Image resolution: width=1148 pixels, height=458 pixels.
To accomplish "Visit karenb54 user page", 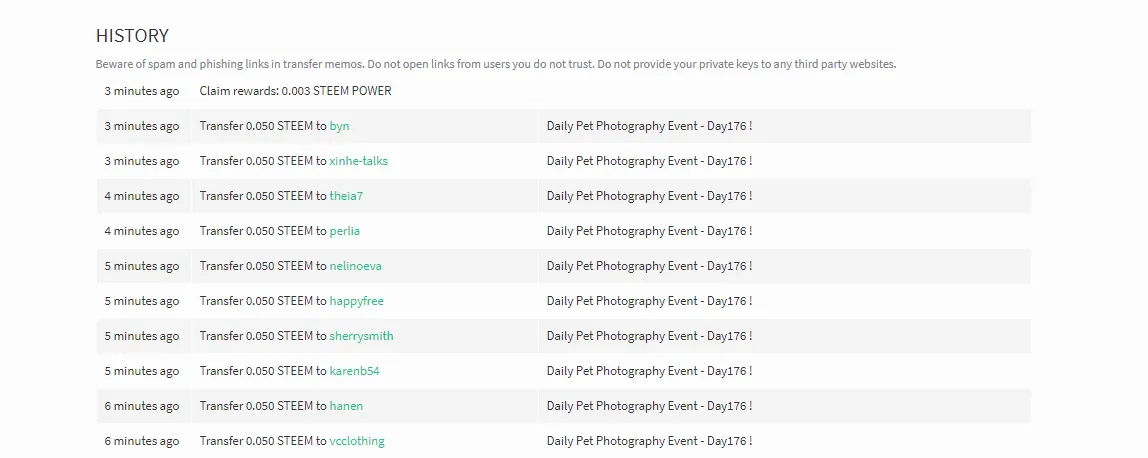I will pyautogui.click(x=354, y=371).
